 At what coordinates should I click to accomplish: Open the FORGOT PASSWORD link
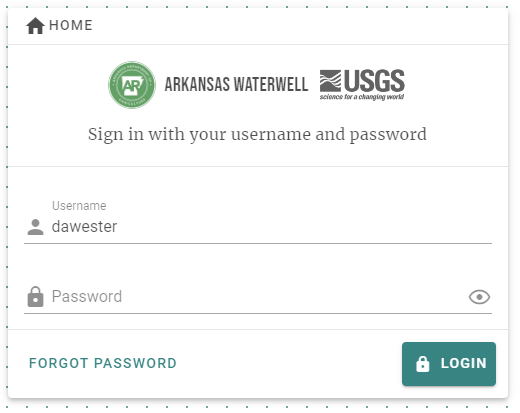[103, 363]
